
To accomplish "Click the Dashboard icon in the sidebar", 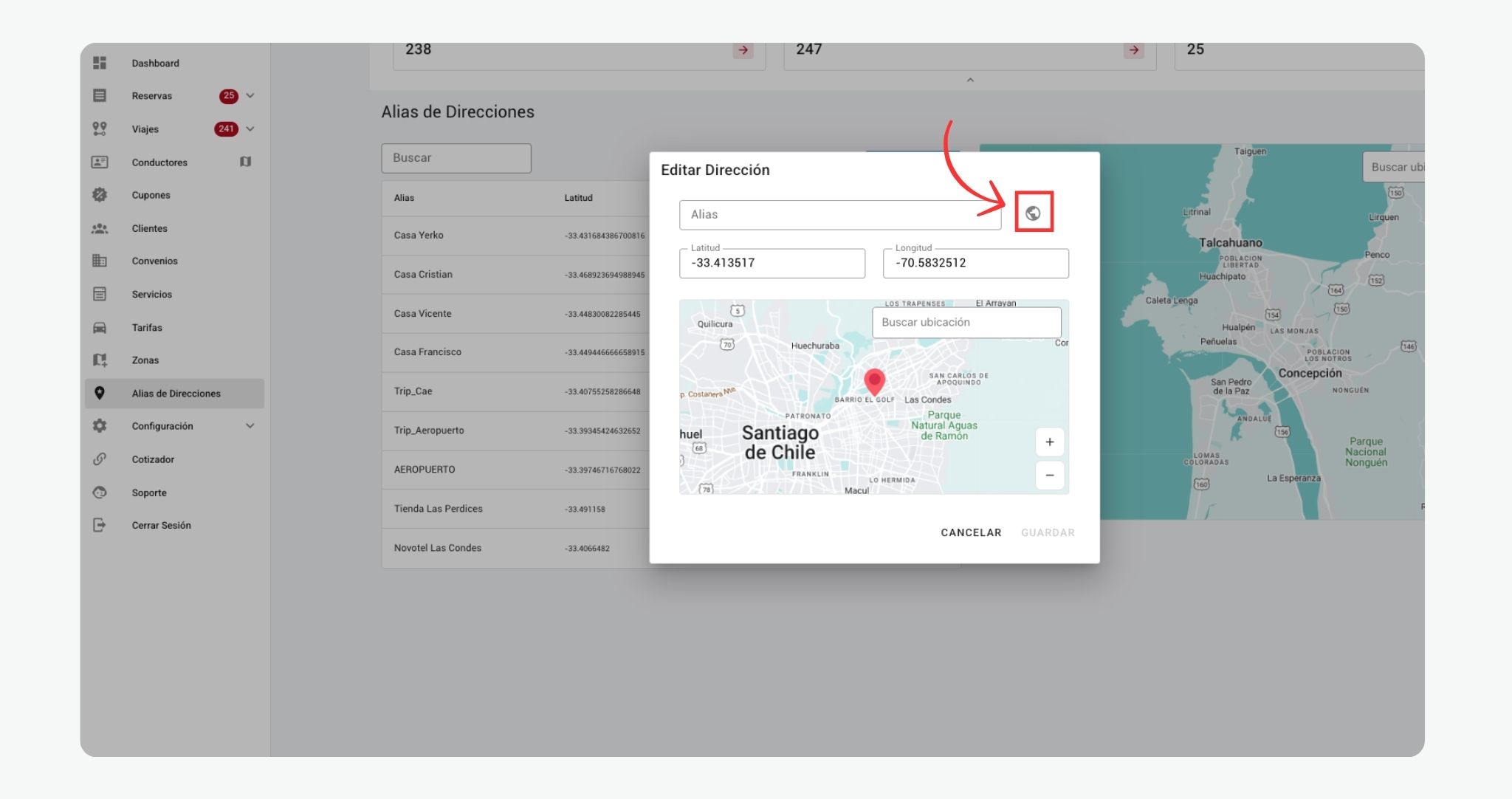I will coord(100,63).
